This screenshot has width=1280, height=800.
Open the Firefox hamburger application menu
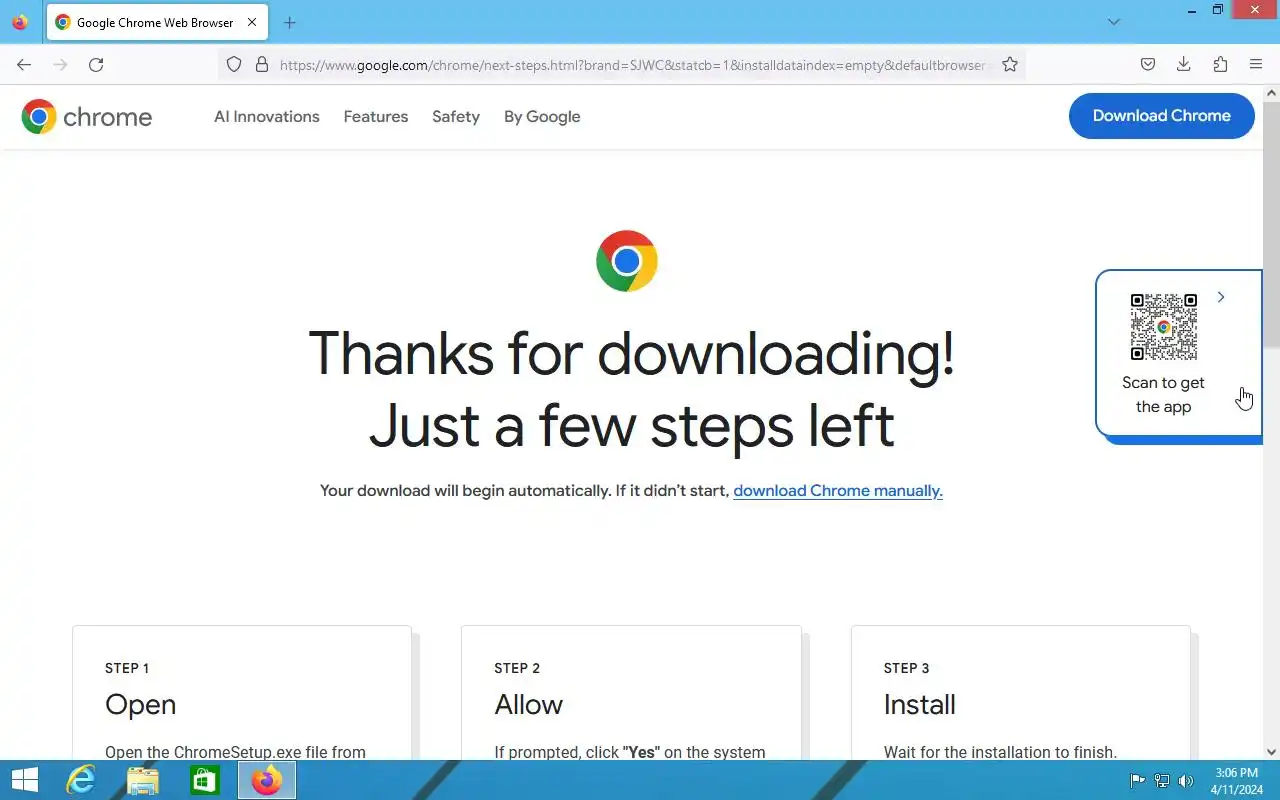1256,65
